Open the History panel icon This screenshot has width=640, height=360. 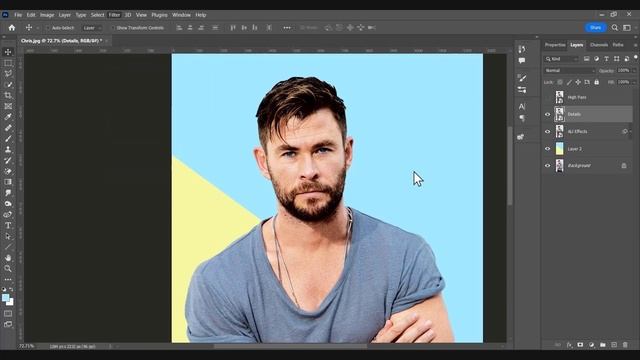click(522, 49)
